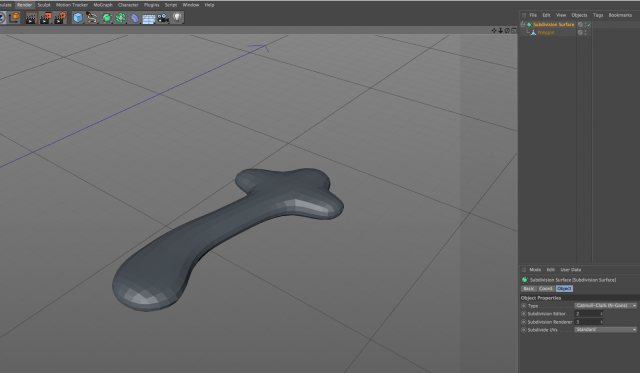Click the green Subdivision Surface generator icon
This screenshot has height=373, width=640.
[x=106, y=18]
